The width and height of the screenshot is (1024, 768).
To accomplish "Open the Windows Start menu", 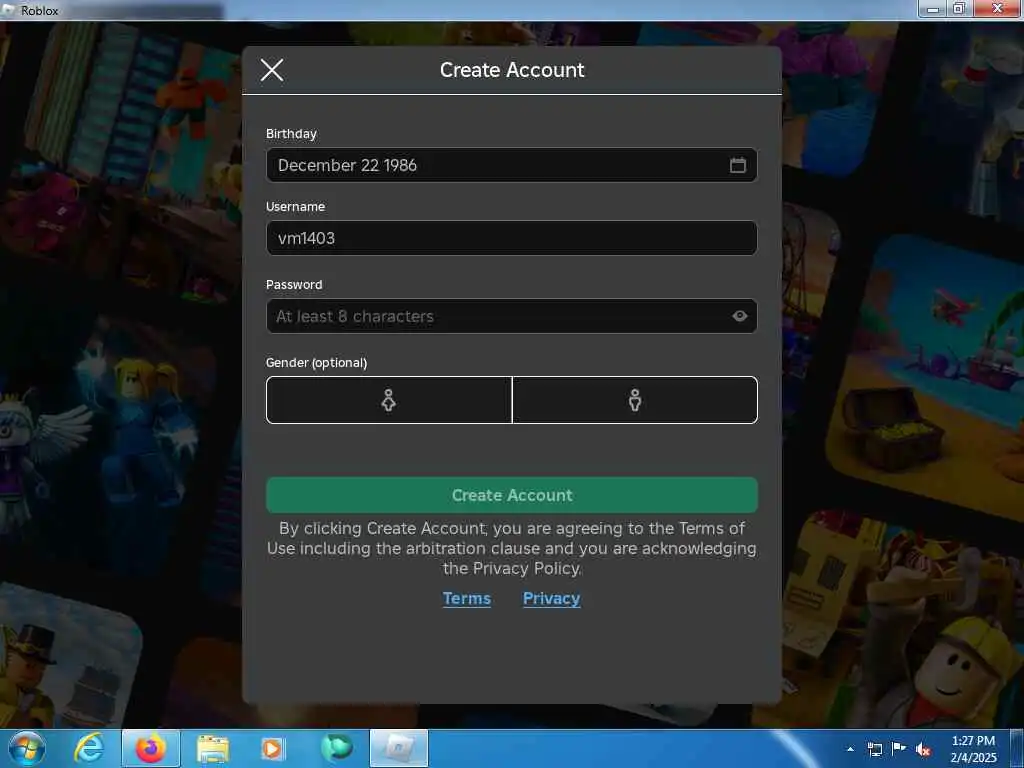I will (27, 748).
